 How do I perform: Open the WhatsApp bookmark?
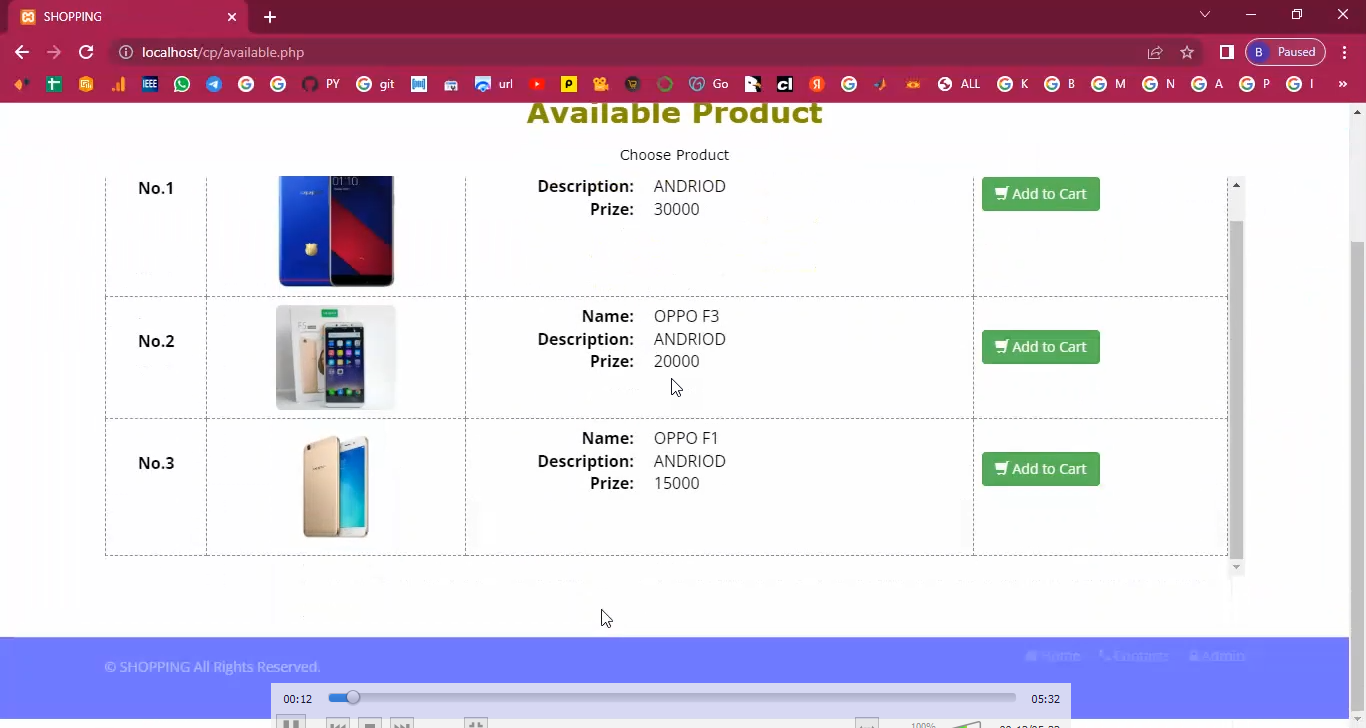coord(182,85)
